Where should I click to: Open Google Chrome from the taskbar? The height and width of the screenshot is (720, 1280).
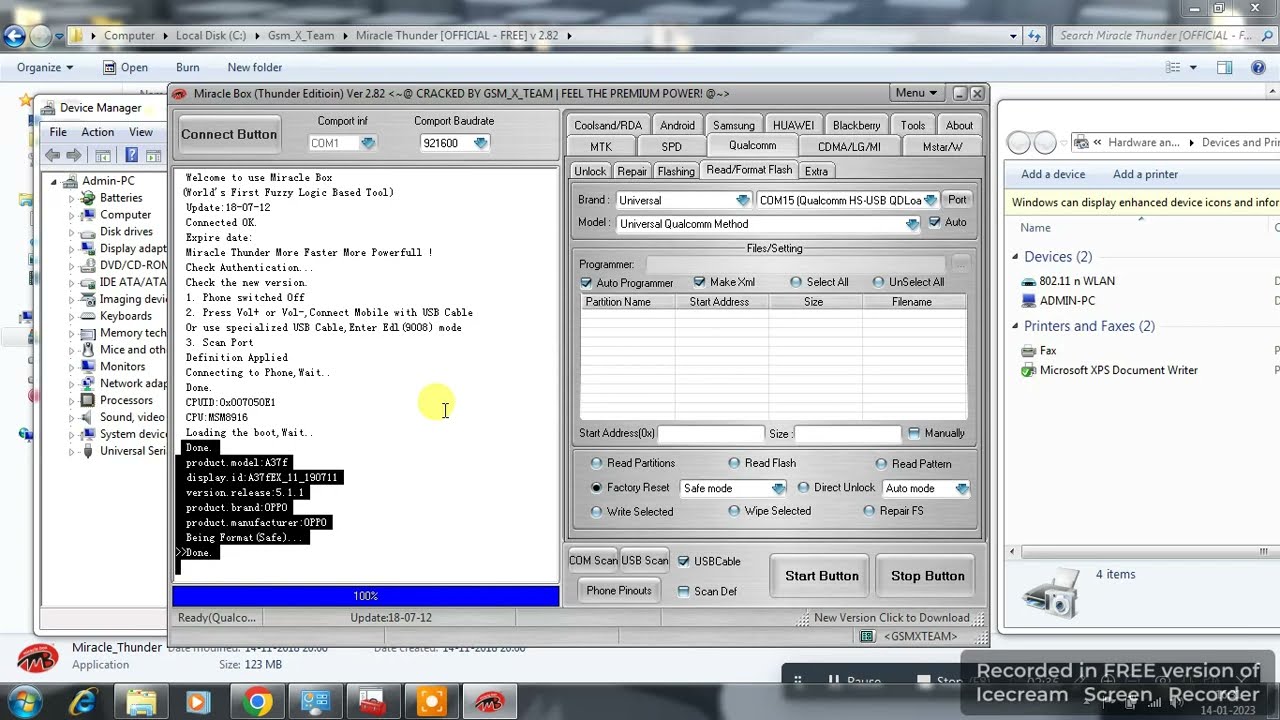[x=257, y=702]
